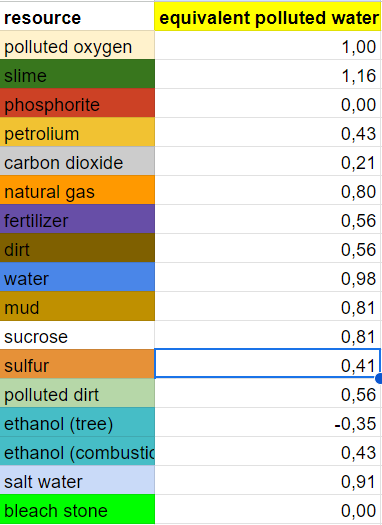Grab the blue fill handle of selected cell
Screen dimensions: 382x525
click(379, 379)
